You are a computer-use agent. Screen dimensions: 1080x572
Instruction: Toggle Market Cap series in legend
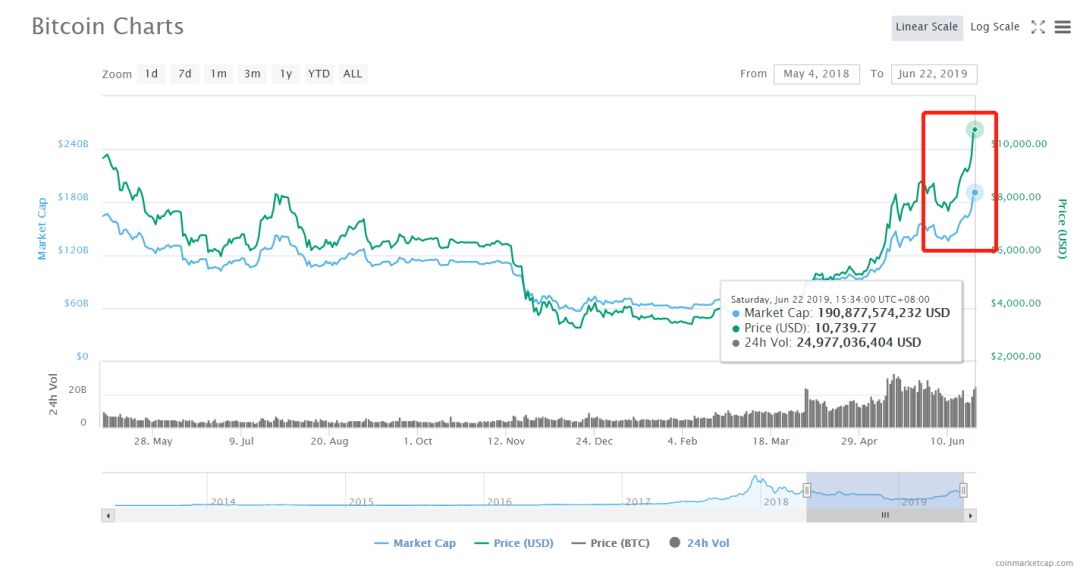pyautogui.click(x=415, y=543)
